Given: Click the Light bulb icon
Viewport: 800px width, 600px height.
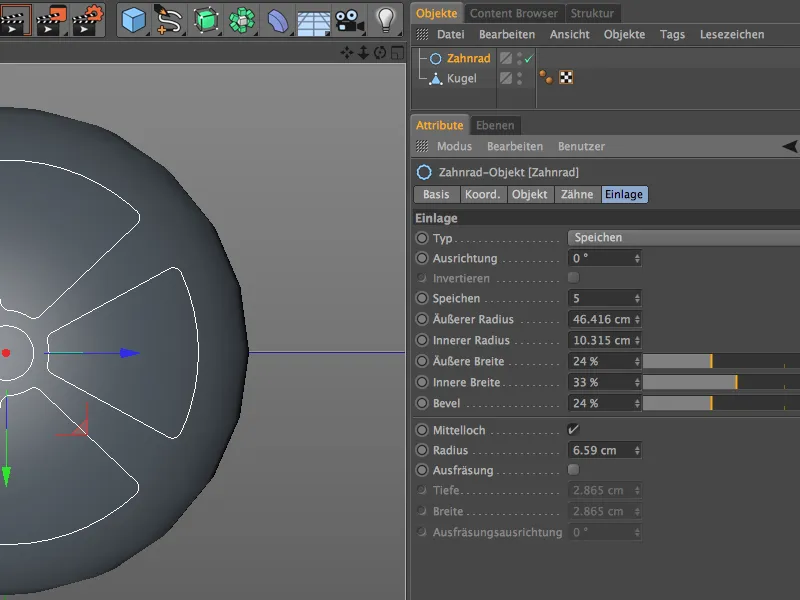Looking at the screenshot, I should point(386,20).
